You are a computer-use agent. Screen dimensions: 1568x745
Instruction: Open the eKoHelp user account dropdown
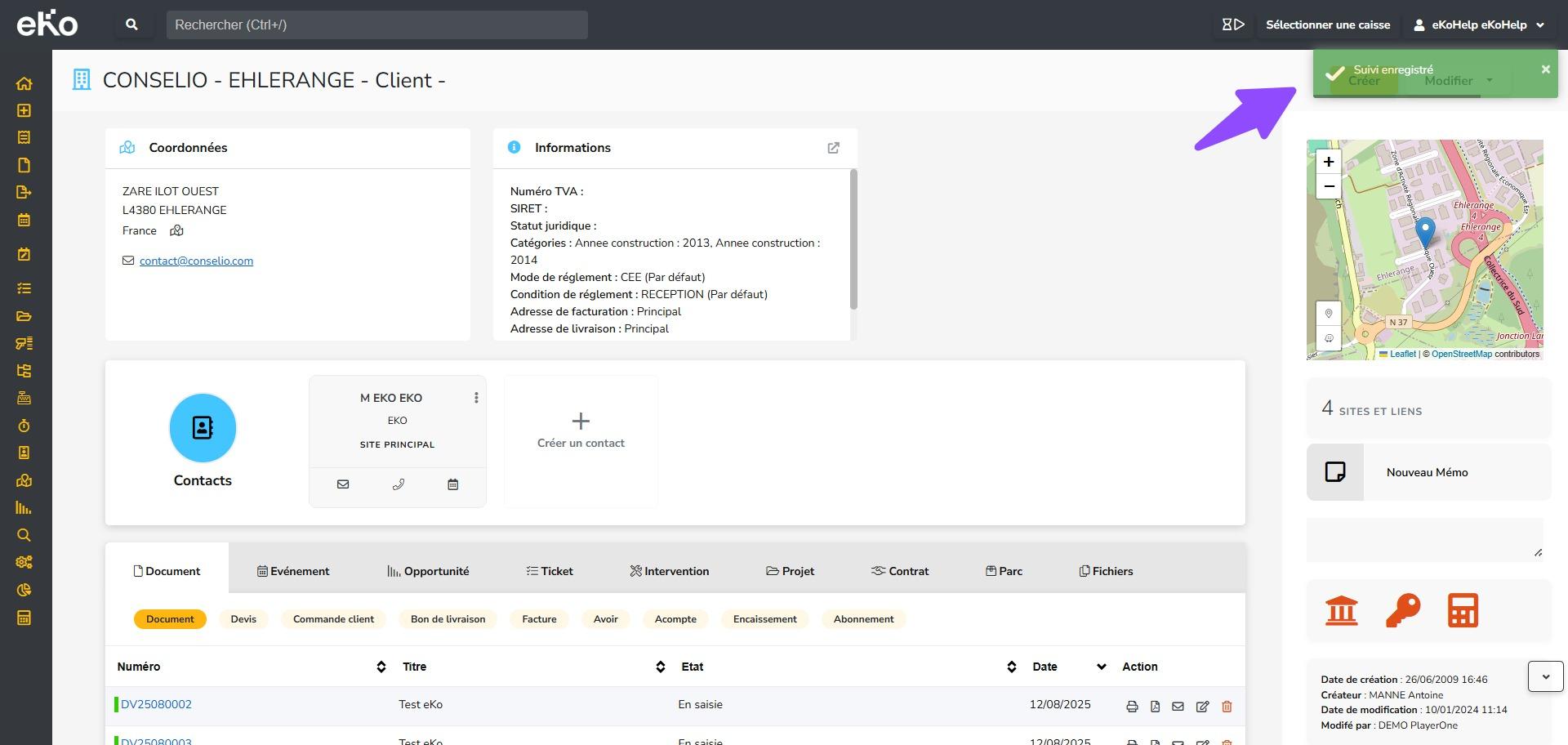coord(1478,25)
